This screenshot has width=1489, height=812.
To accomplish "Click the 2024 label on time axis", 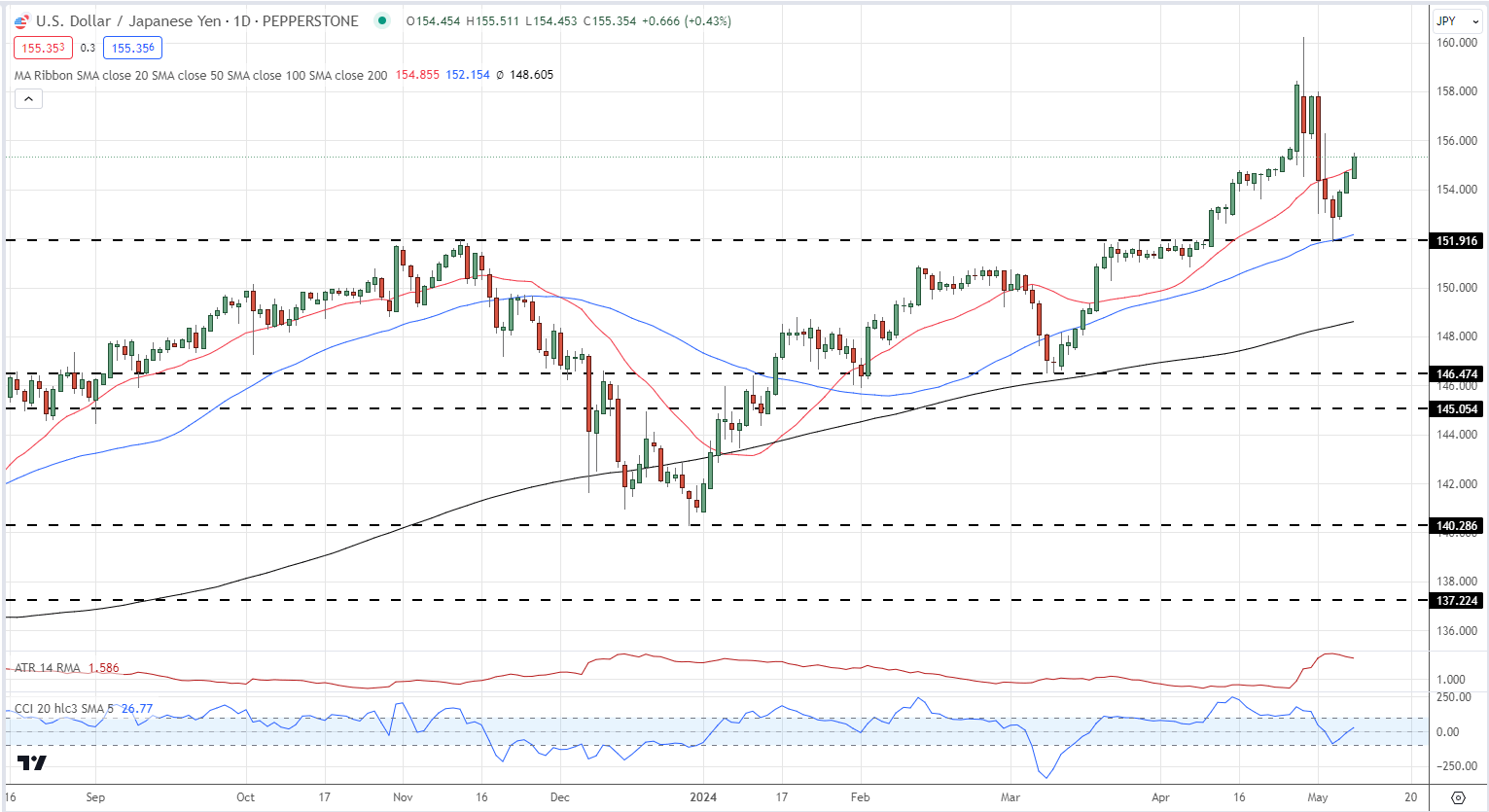I will click(x=703, y=797).
